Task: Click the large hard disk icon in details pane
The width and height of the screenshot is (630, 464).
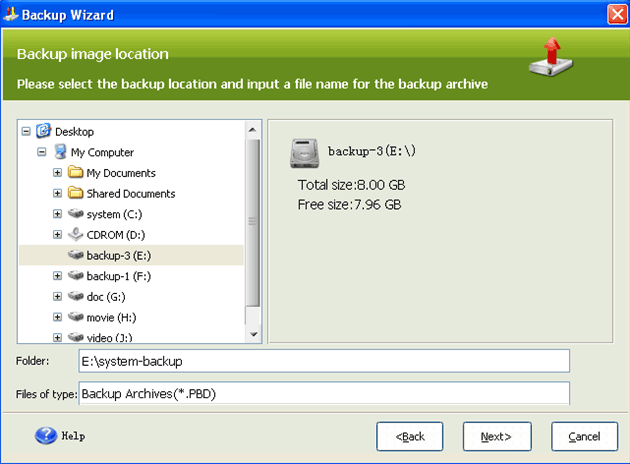Action: click(305, 153)
